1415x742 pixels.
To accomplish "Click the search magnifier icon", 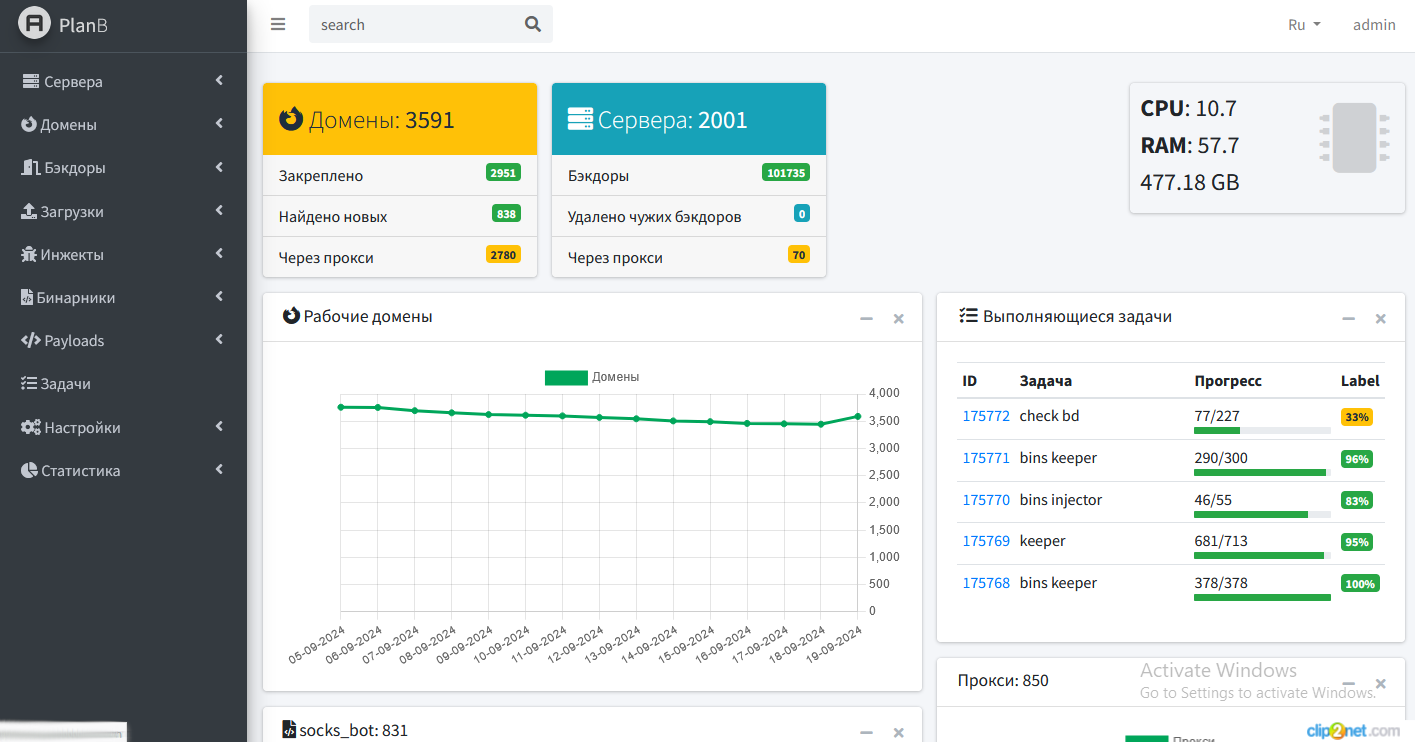I will tap(533, 24).
